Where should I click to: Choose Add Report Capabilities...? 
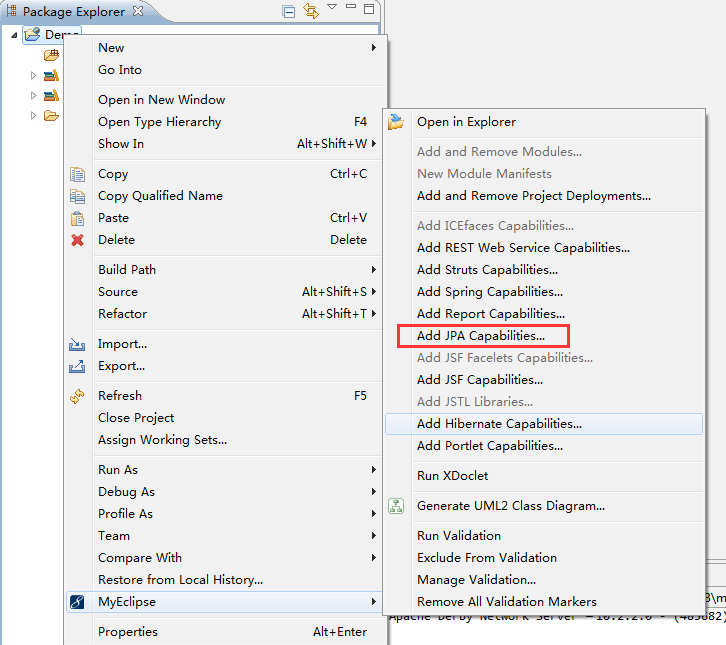544,314
